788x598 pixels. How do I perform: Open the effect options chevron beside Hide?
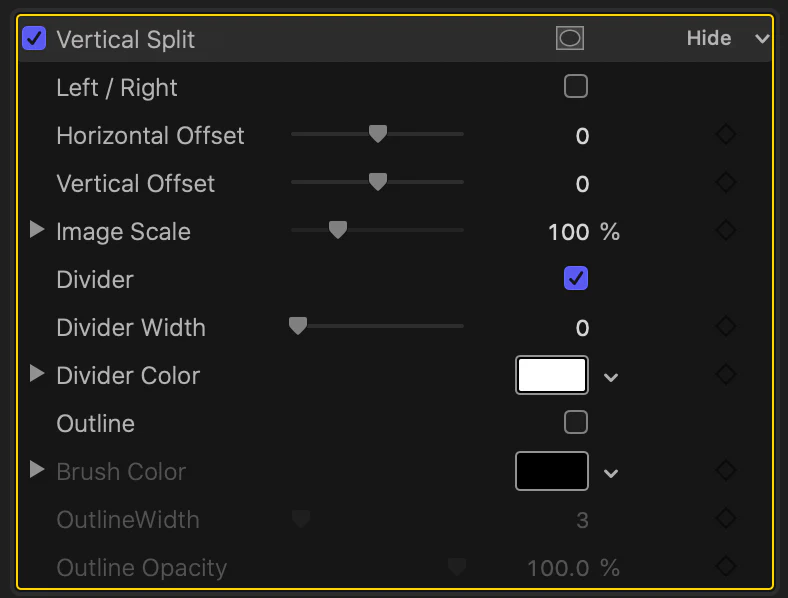point(762,39)
